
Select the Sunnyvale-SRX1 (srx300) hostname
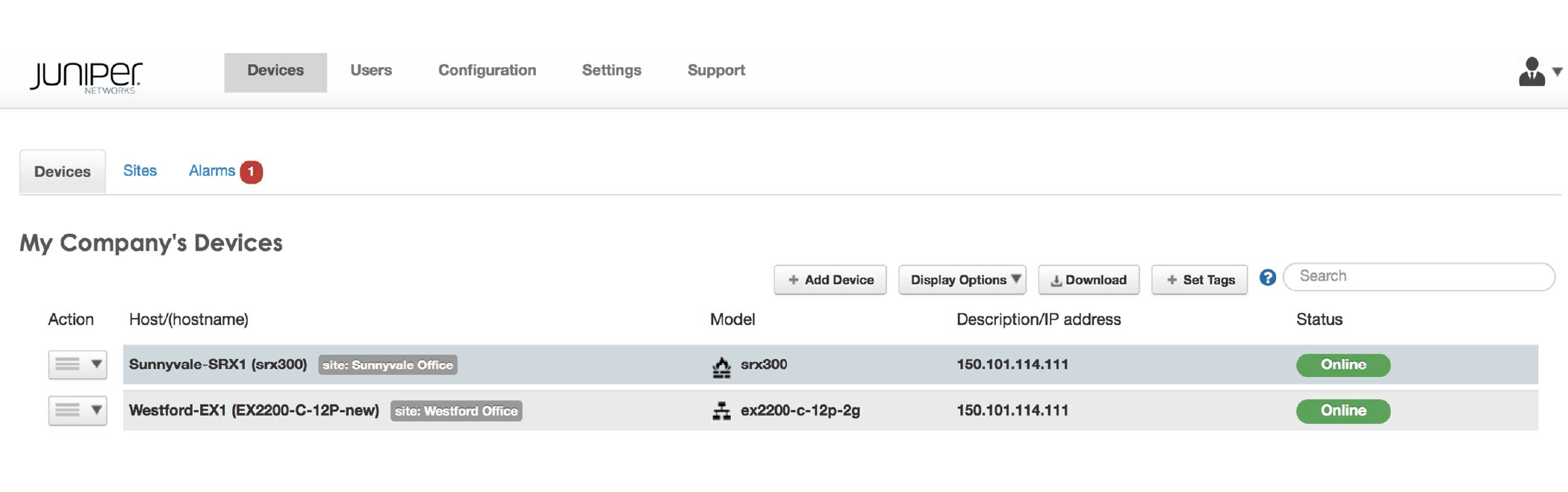(218, 364)
